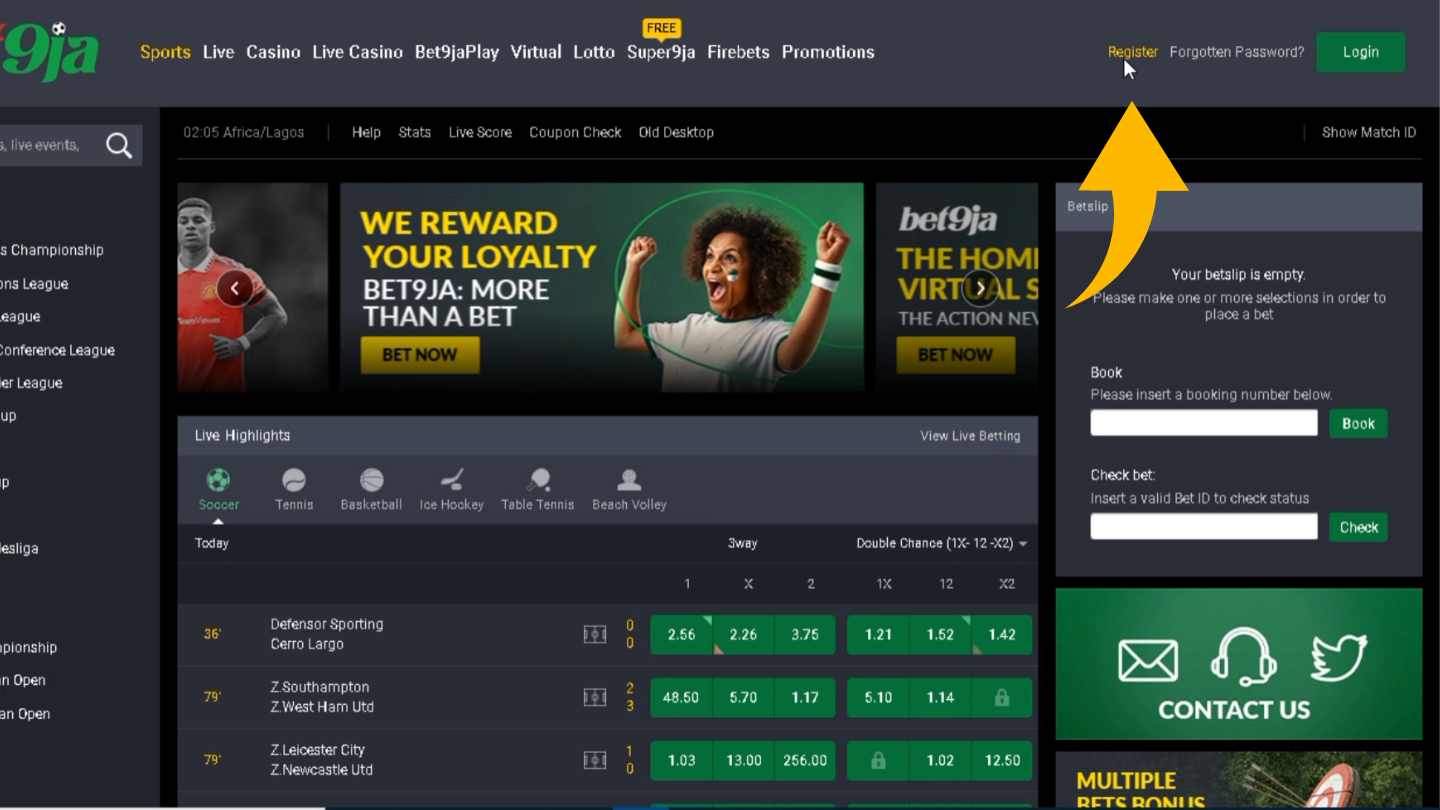
Task: Select the Table Tennis icon
Action: (x=538, y=480)
